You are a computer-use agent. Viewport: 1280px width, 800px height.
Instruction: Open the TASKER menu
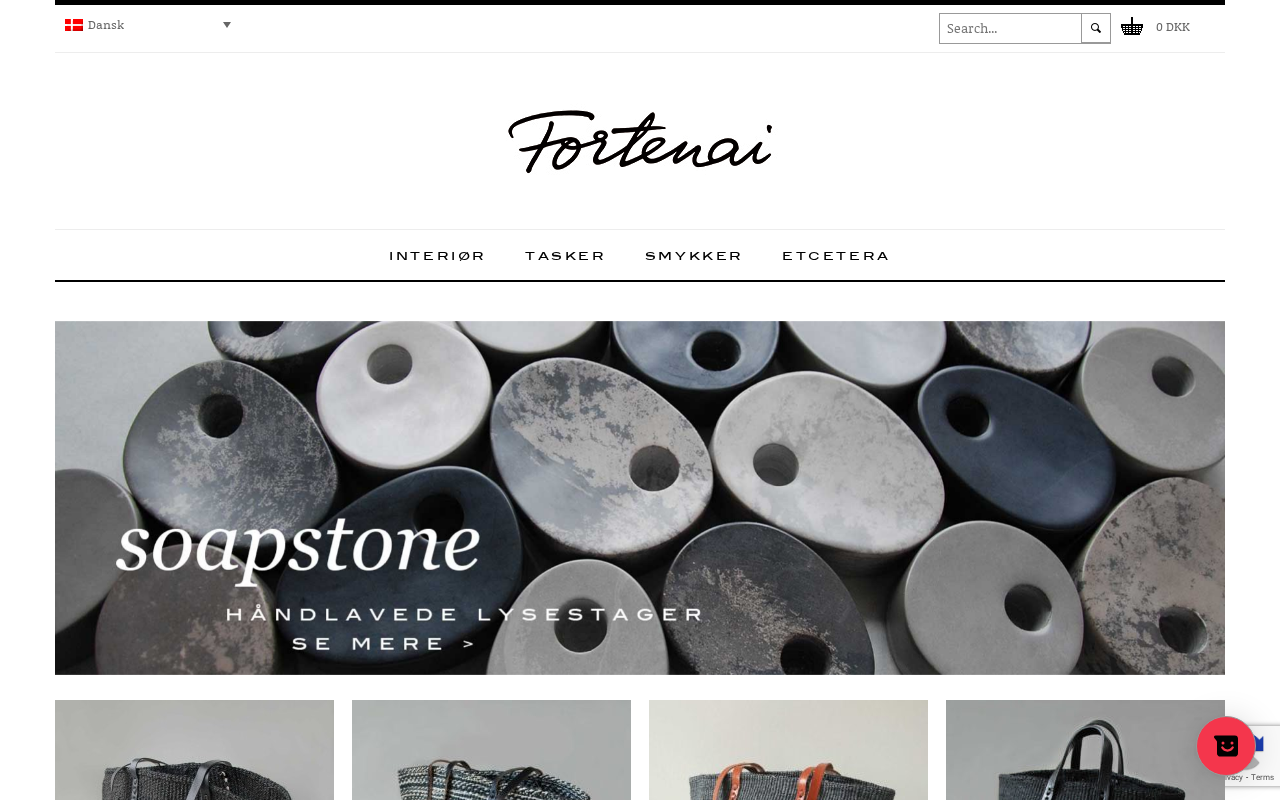(x=565, y=256)
